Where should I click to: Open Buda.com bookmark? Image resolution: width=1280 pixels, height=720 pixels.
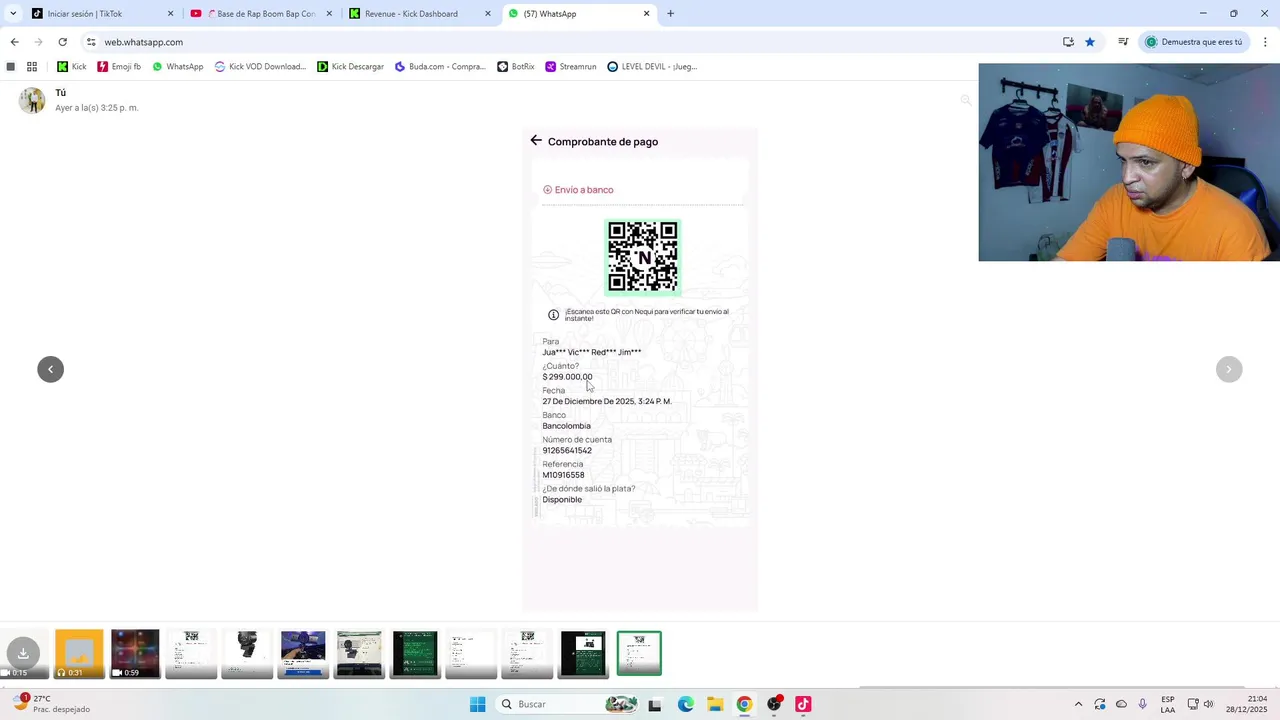pyautogui.click(x=440, y=67)
